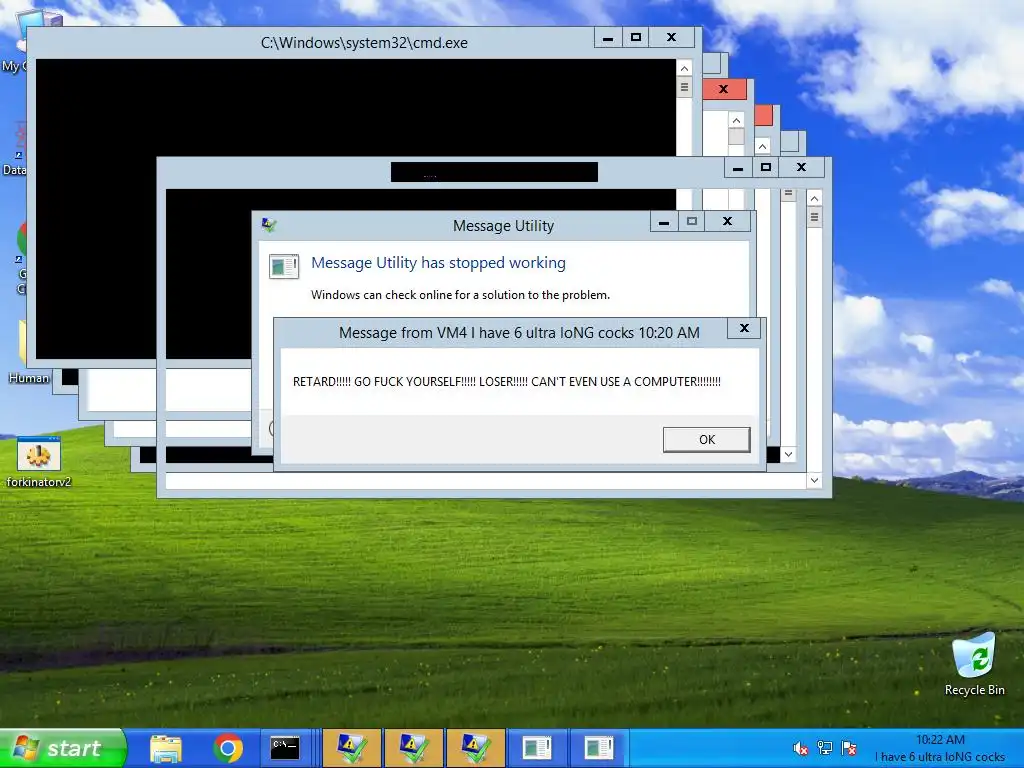Select the first Message Utility taskbar item
The width and height of the screenshot is (1024, 768).
(352, 748)
